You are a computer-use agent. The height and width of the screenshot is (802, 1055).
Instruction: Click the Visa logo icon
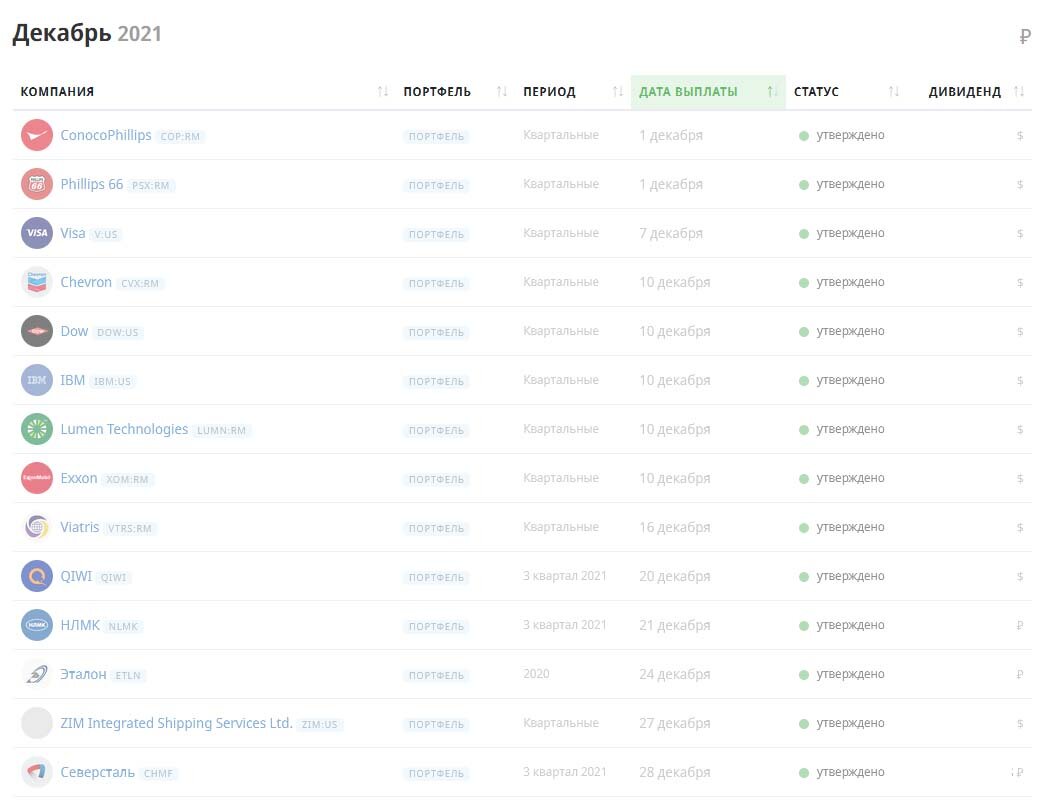point(37,233)
